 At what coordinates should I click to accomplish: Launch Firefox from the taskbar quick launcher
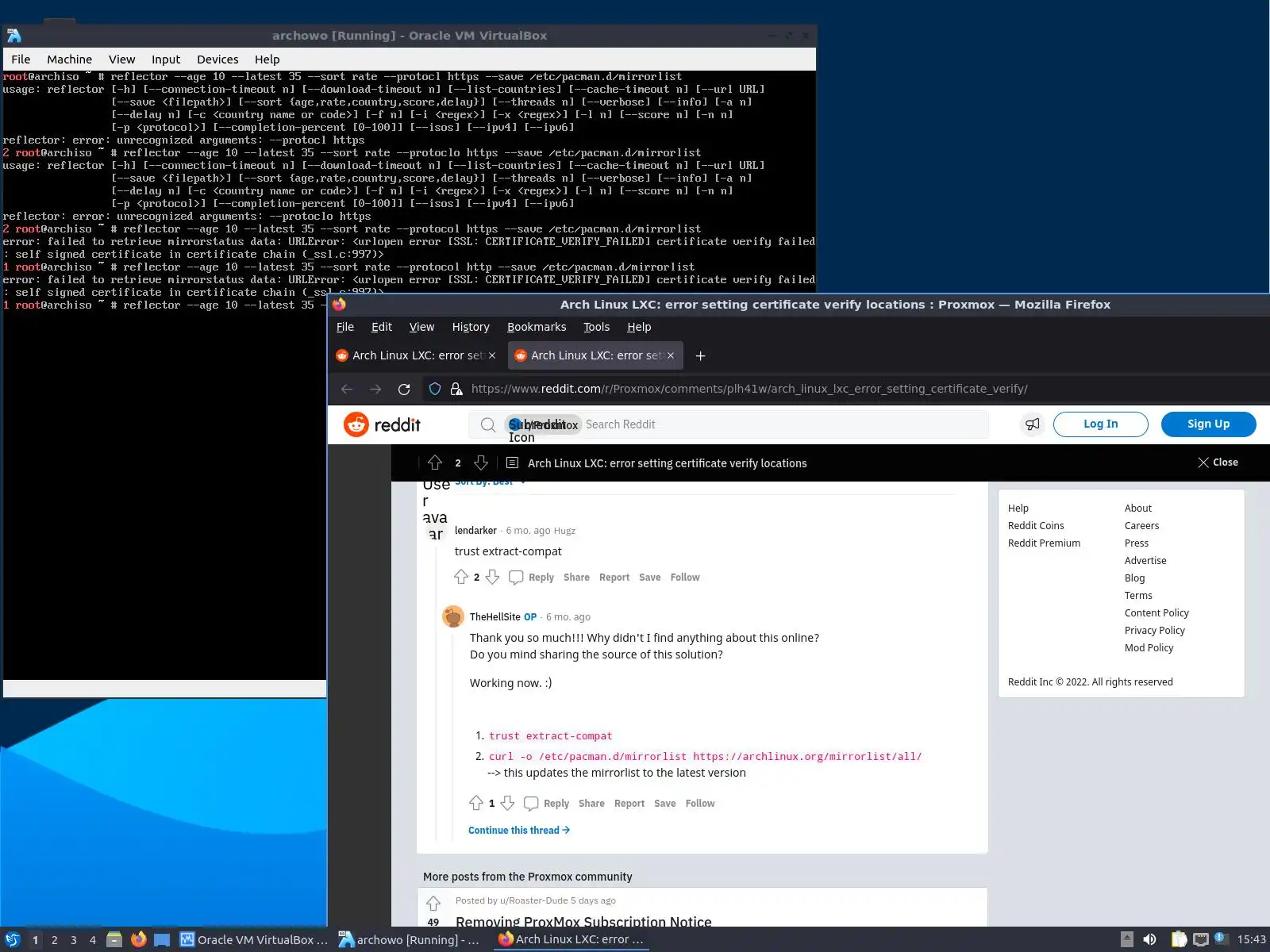click(x=138, y=939)
